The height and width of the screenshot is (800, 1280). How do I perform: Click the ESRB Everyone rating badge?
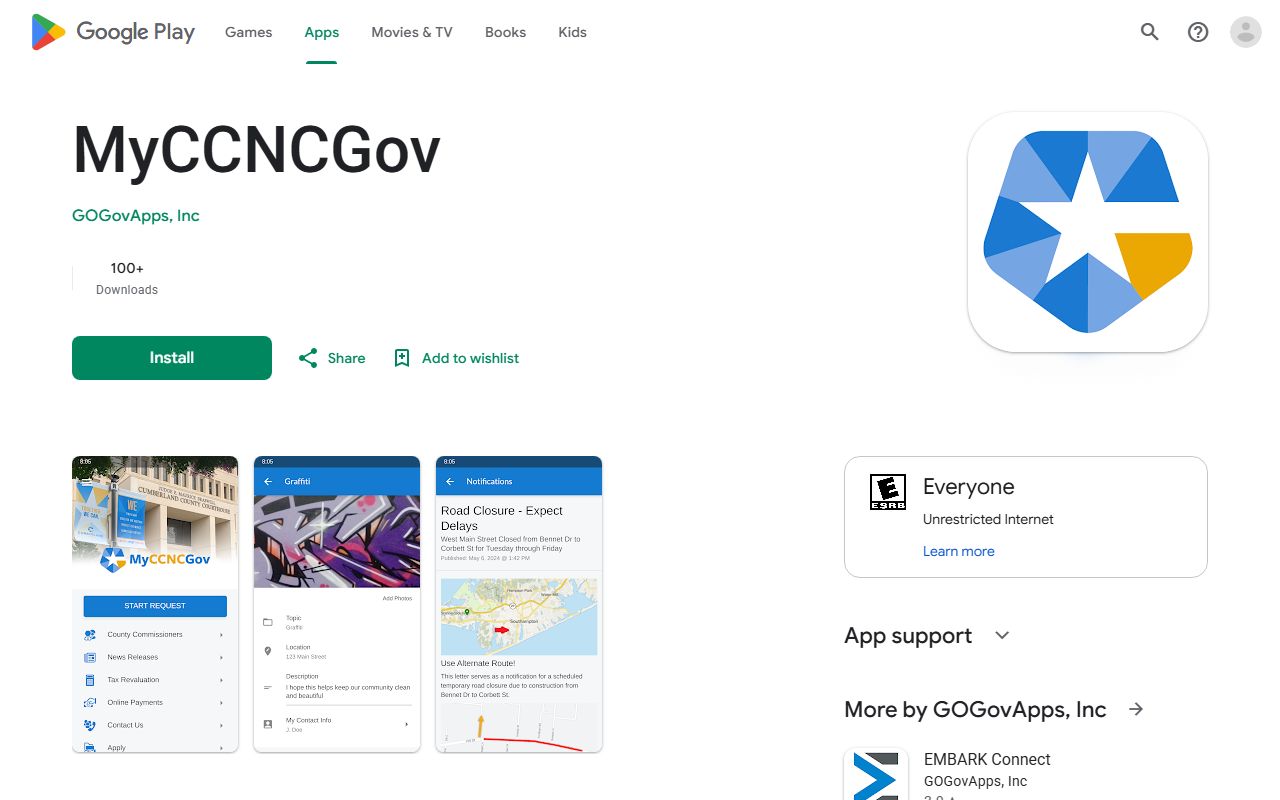click(x=888, y=492)
